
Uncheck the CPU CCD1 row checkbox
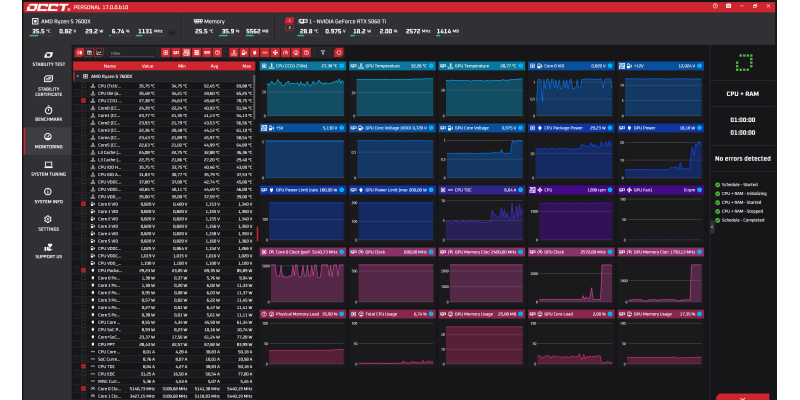[83, 101]
